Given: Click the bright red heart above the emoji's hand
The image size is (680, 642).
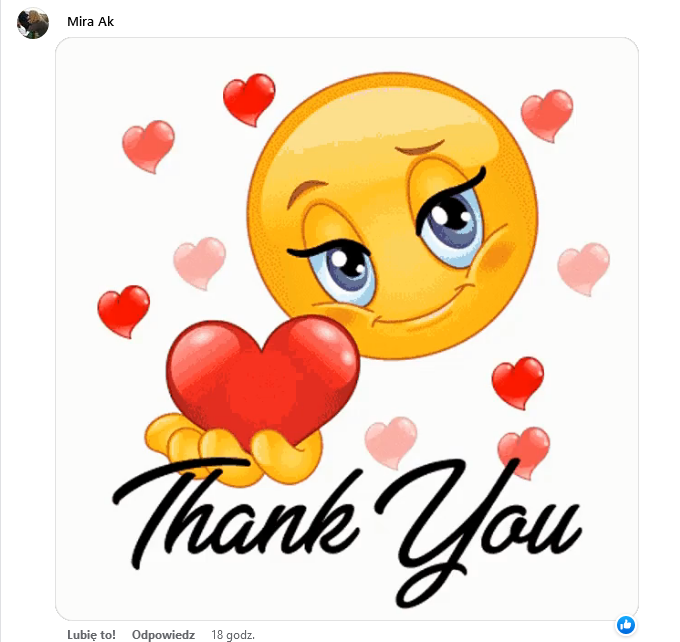Looking at the screenshot, I should [124, 311].
